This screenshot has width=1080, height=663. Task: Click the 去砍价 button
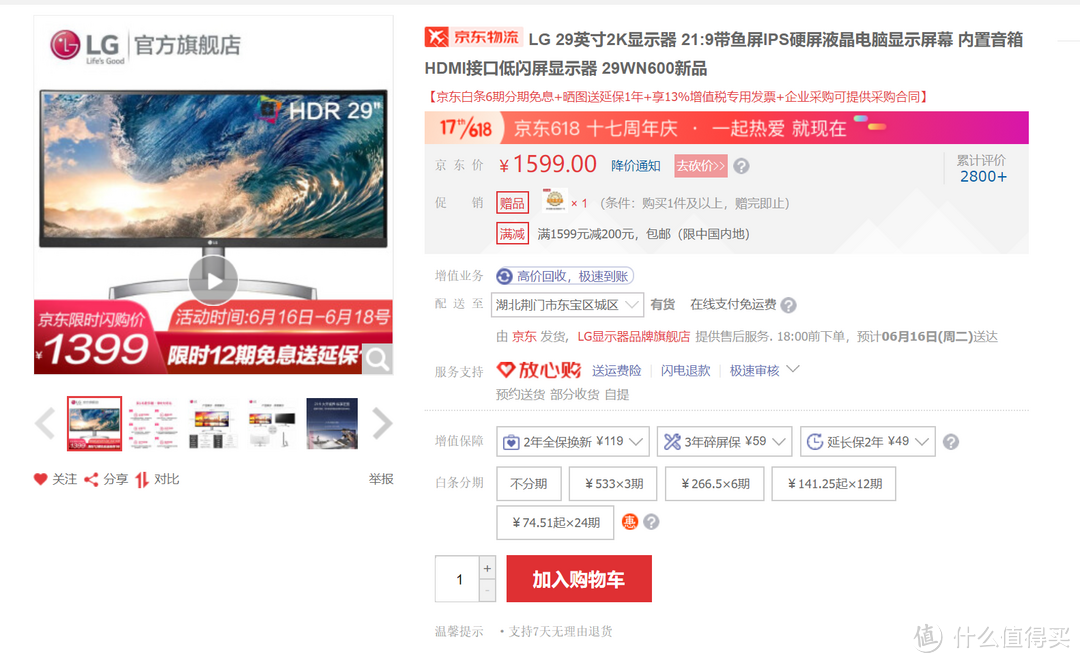pos(700,166)
